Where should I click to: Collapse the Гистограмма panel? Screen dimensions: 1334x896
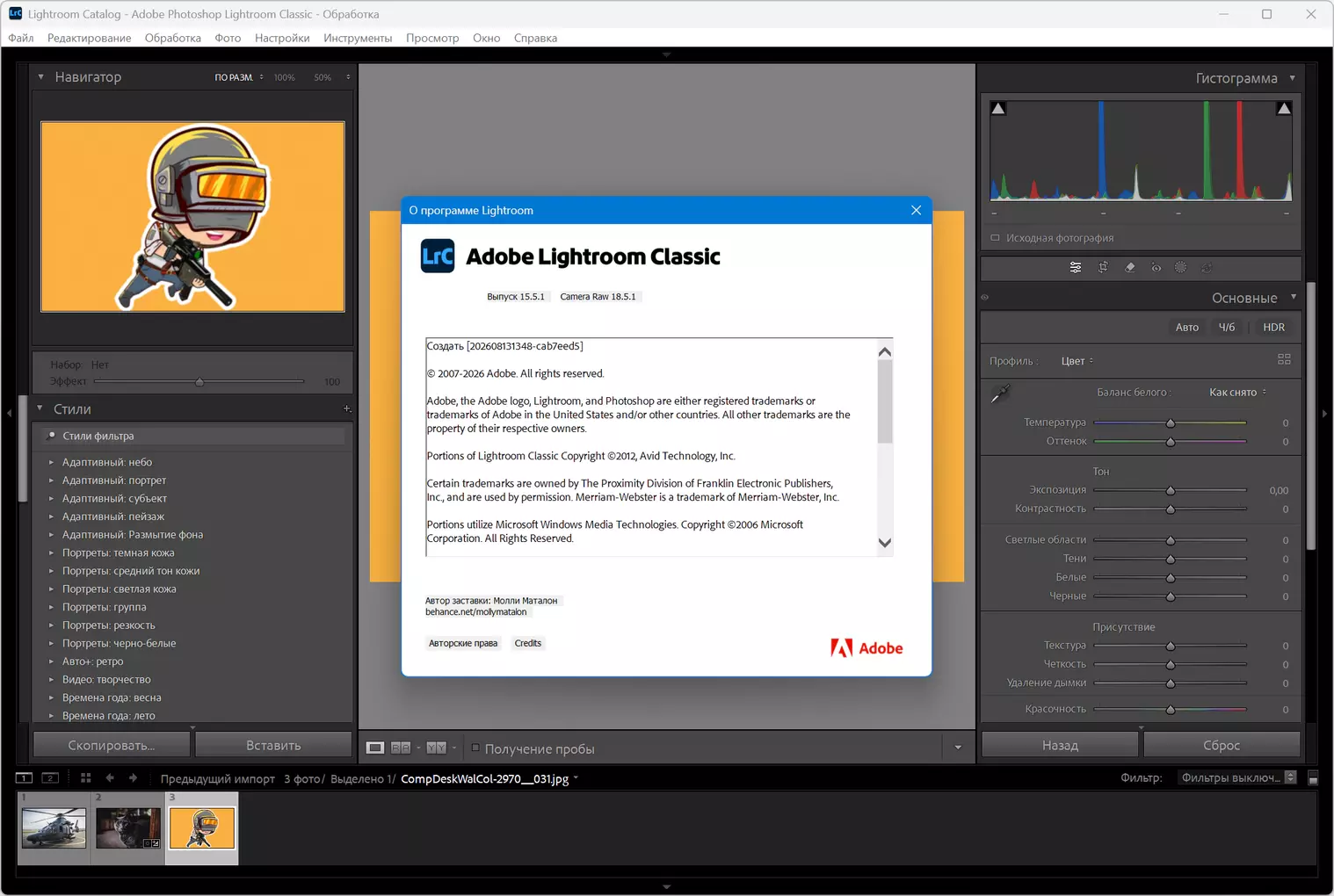pyautogui.click(x=1292, y=78)
